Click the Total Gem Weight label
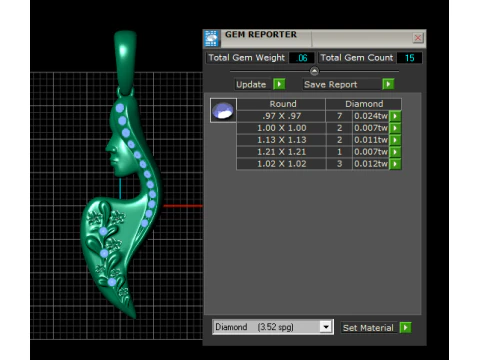The image size is (480, 360). 246,58
